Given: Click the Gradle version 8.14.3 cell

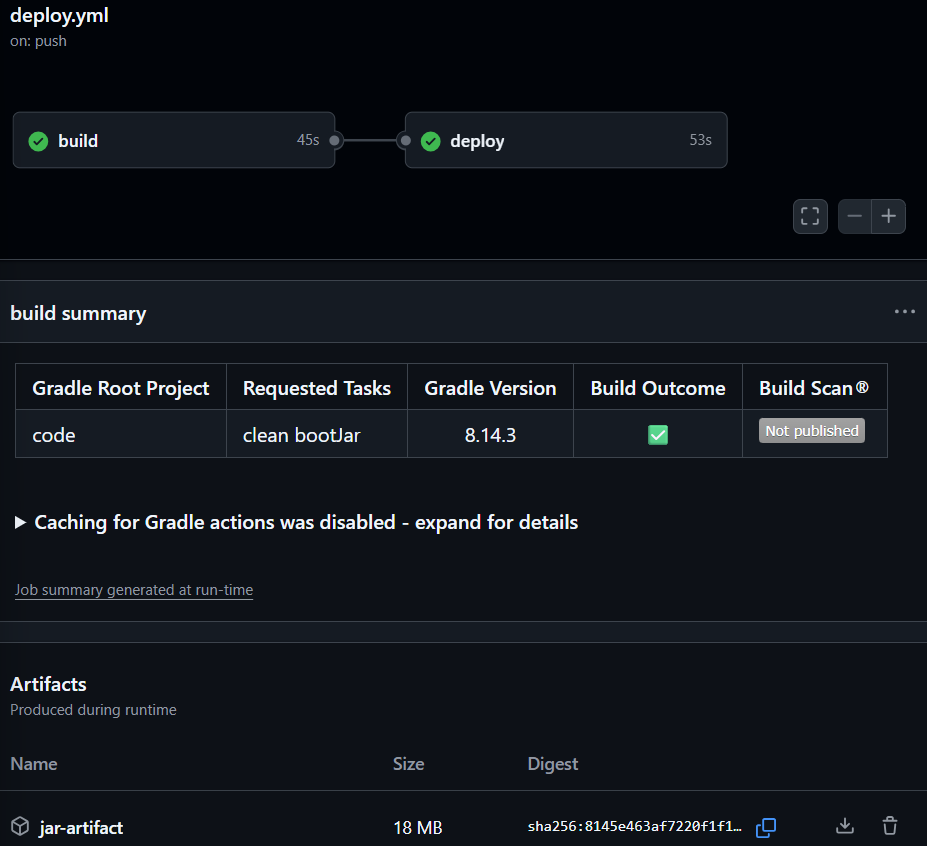Looking at the screenshot, I should pyautogui.click(x=490, y=435).
